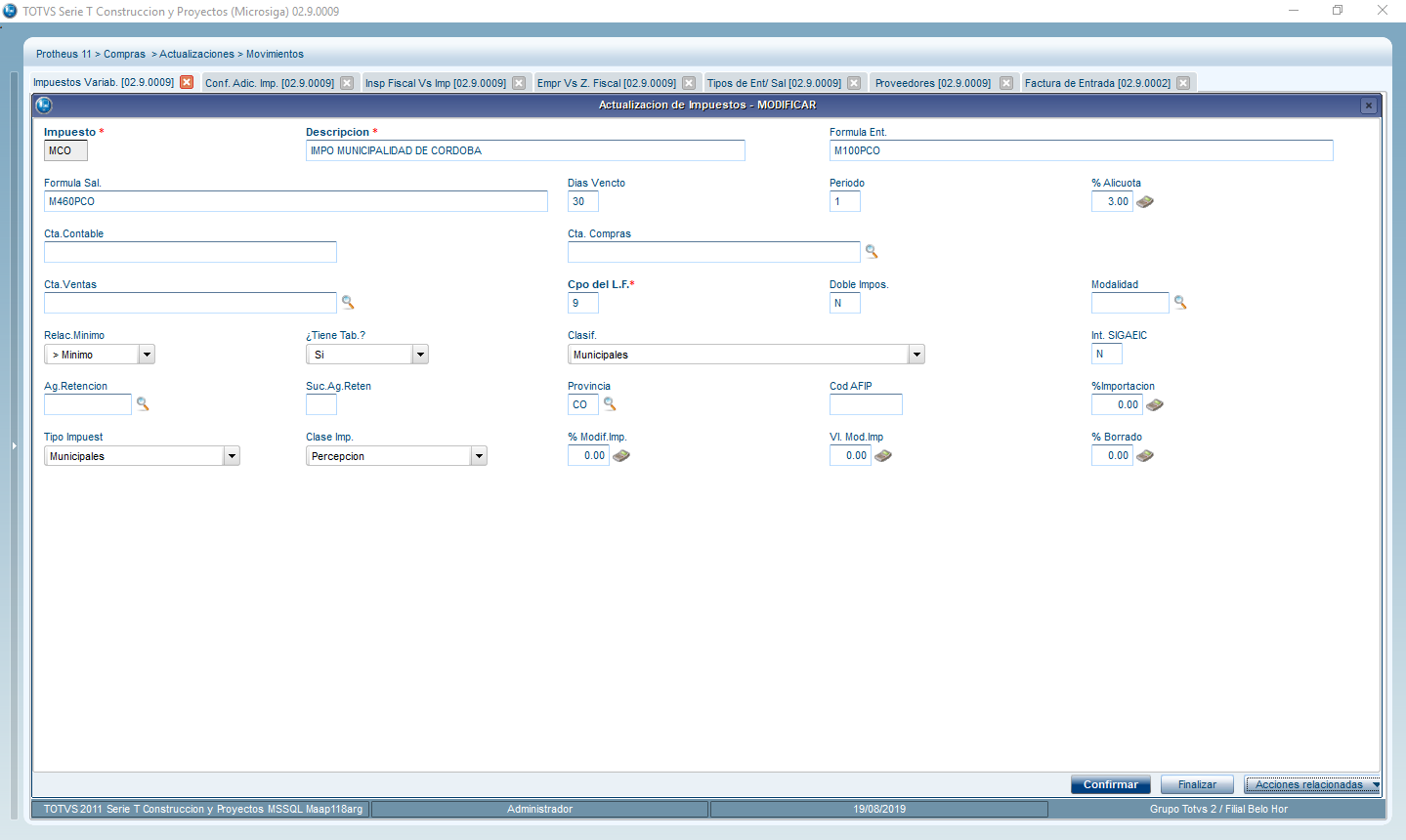Click Protheus 11 in the breadcrumb

pos(64,54)
